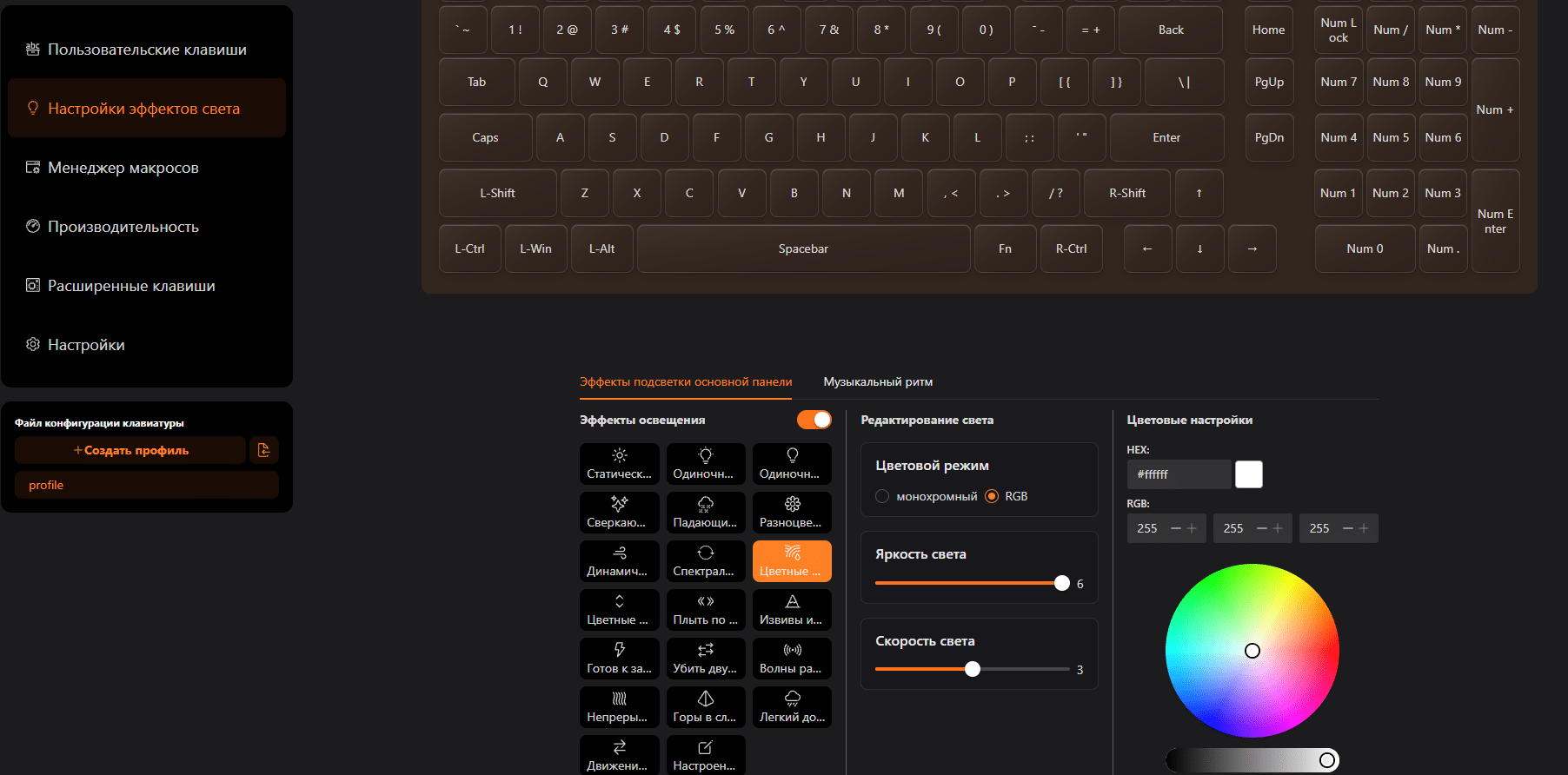
Task: Open Менеджер макросов in the sidebar
Action: click(x=123, y=168)
